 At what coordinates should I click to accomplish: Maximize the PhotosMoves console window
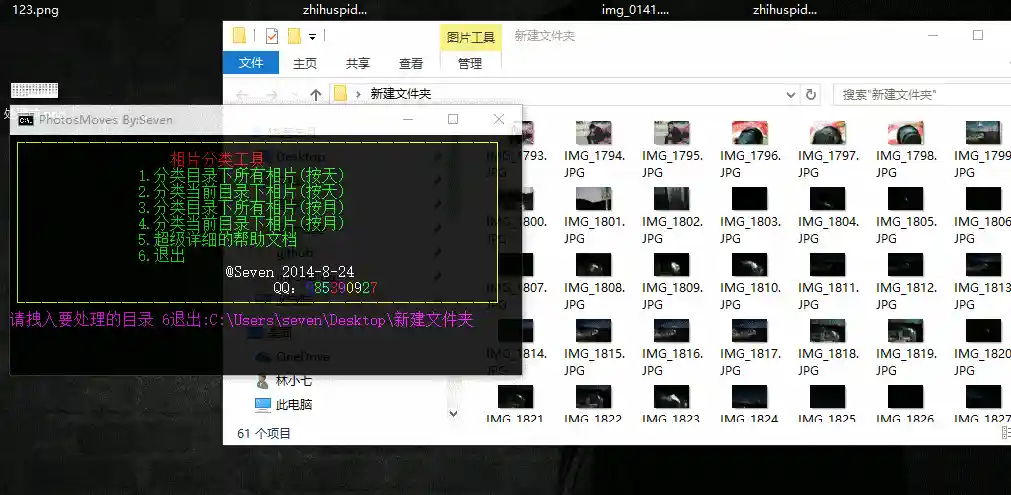(x=453, y=119)
